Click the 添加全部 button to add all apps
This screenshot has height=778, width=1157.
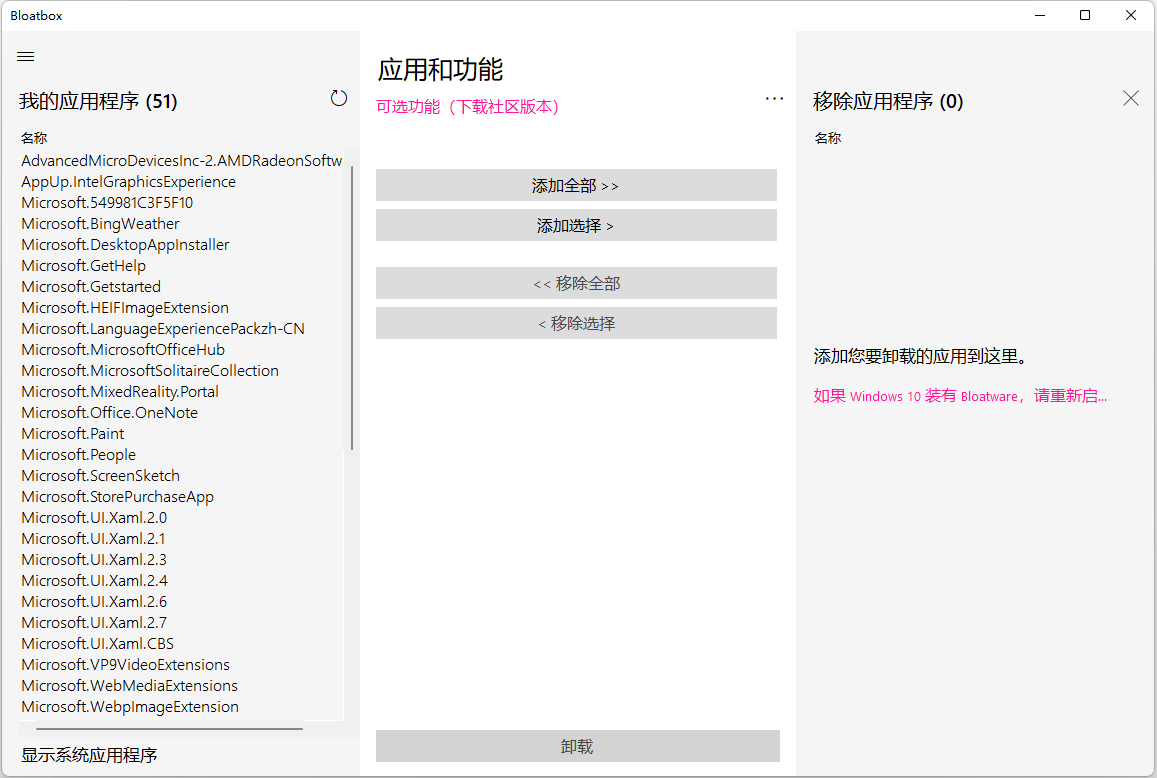(576, 185)
